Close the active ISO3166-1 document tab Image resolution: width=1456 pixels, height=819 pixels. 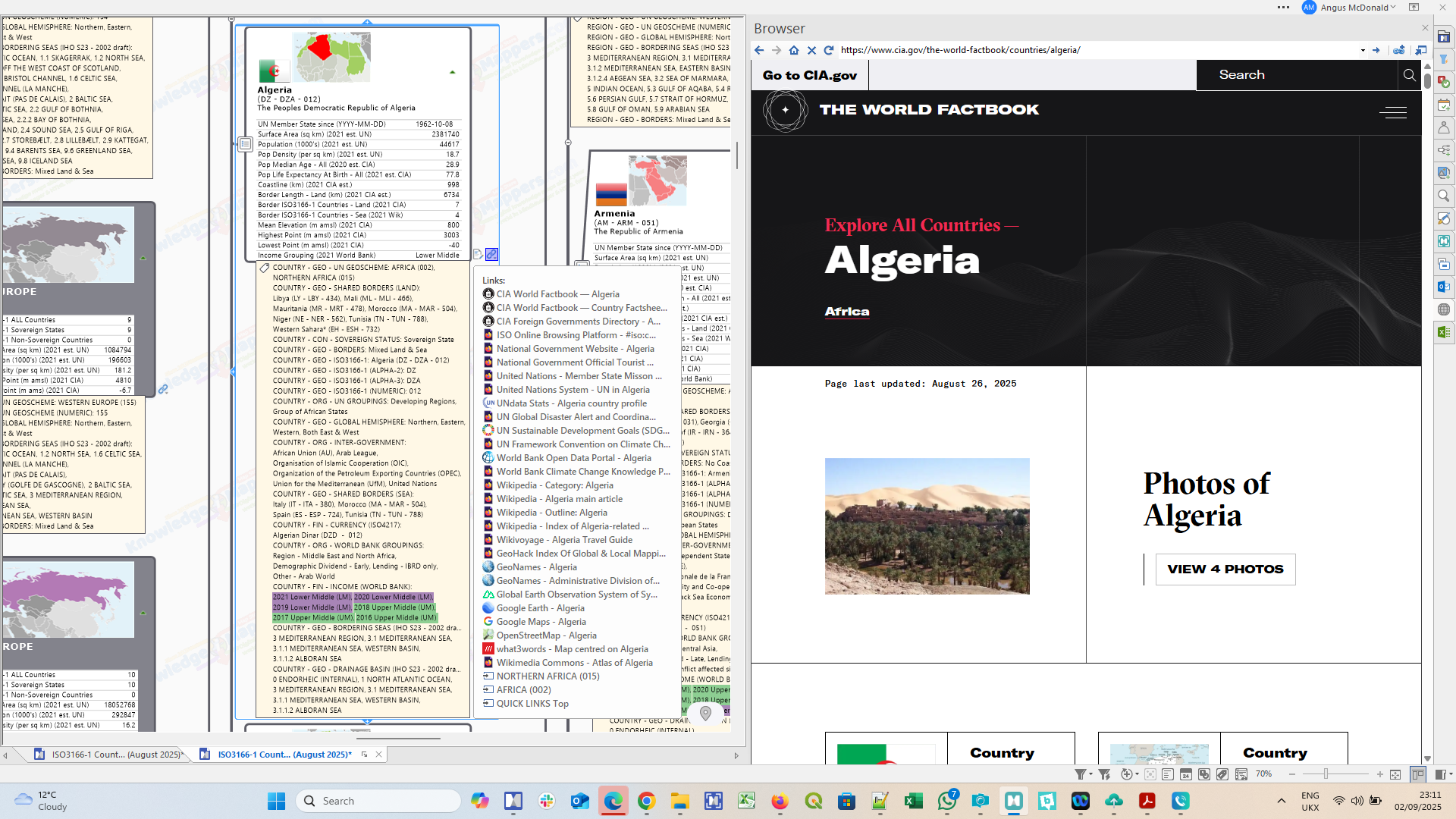click(x=378, y=755)
